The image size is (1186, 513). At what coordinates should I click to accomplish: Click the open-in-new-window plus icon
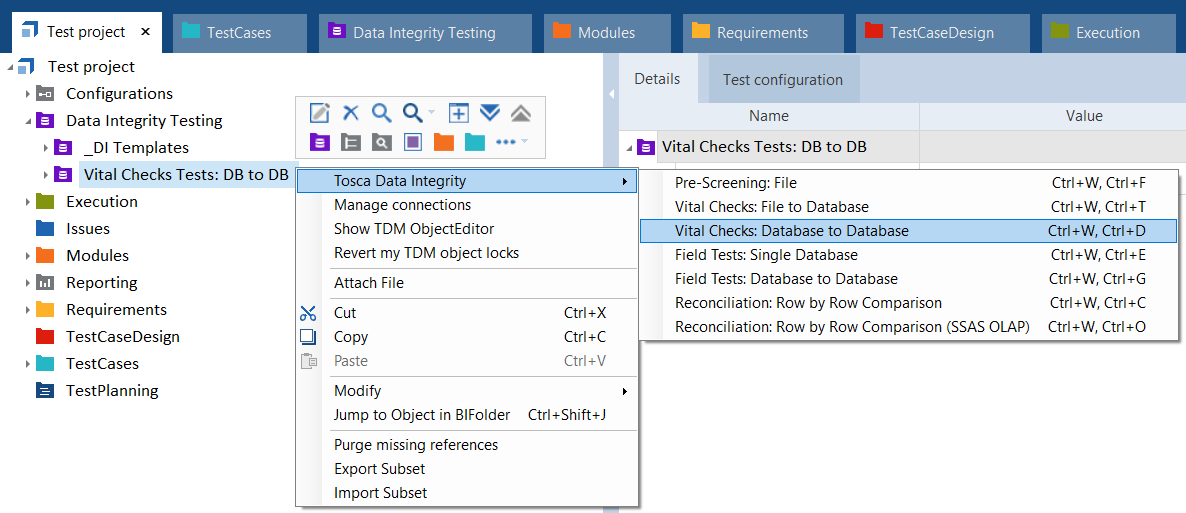459,113
